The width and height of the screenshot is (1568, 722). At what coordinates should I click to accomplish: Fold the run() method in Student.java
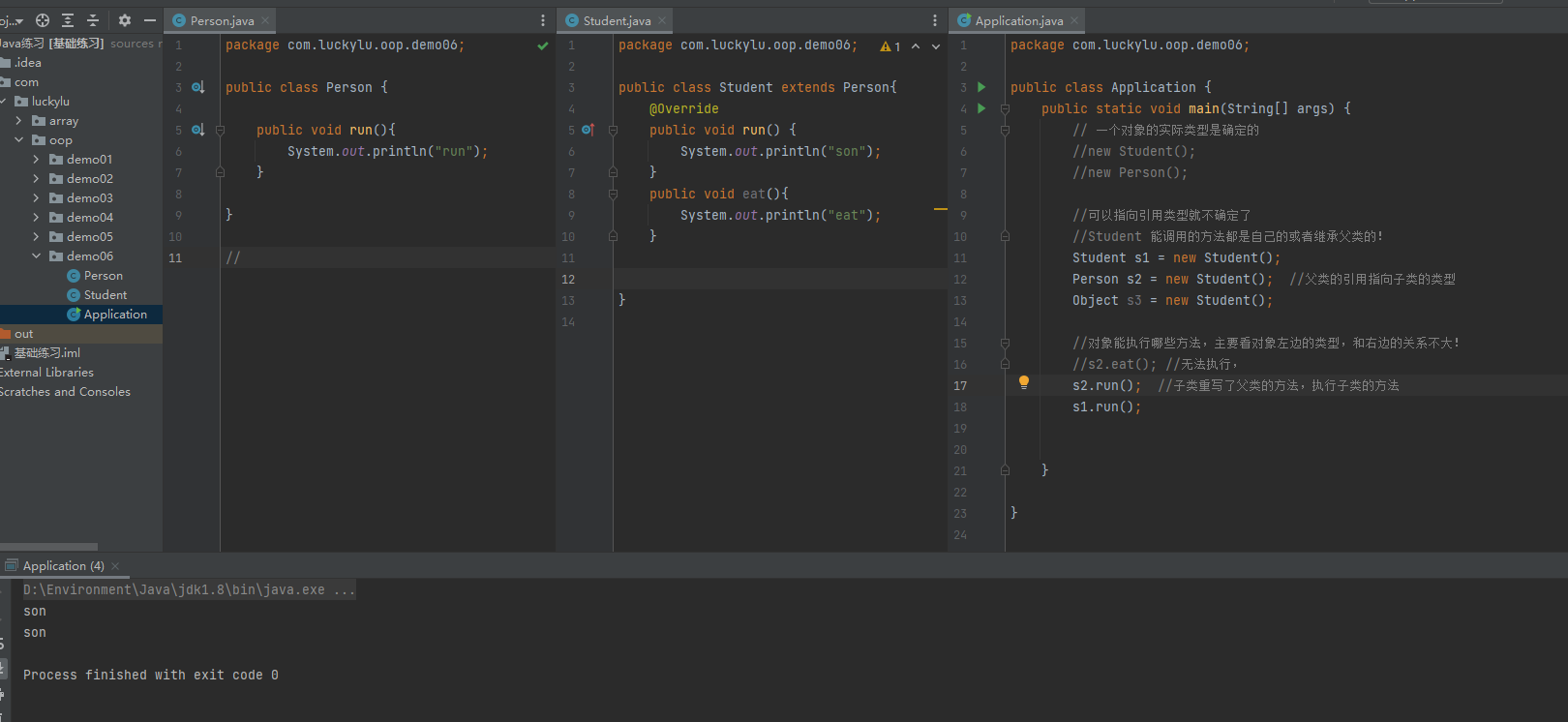(x=613, y=130)
